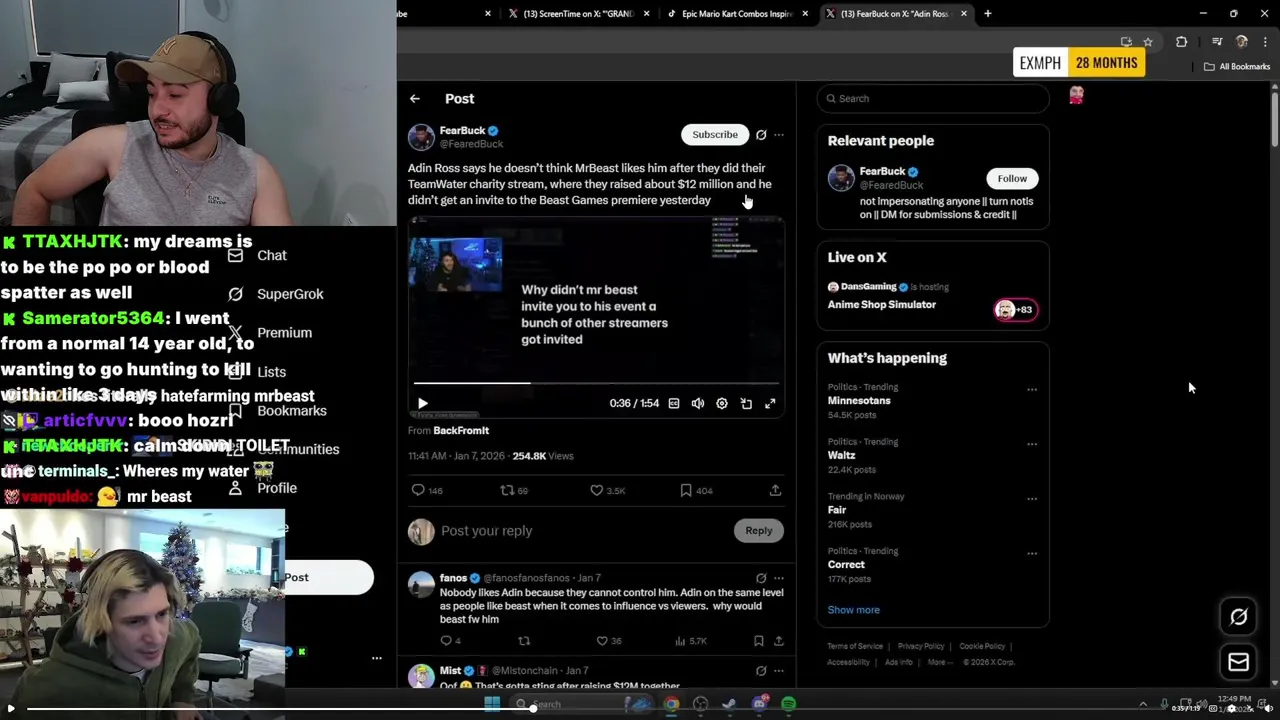Open the Terms of Service link
Image resolution: width=1280 pixels, height=720 pixels.
coord(855,646)
